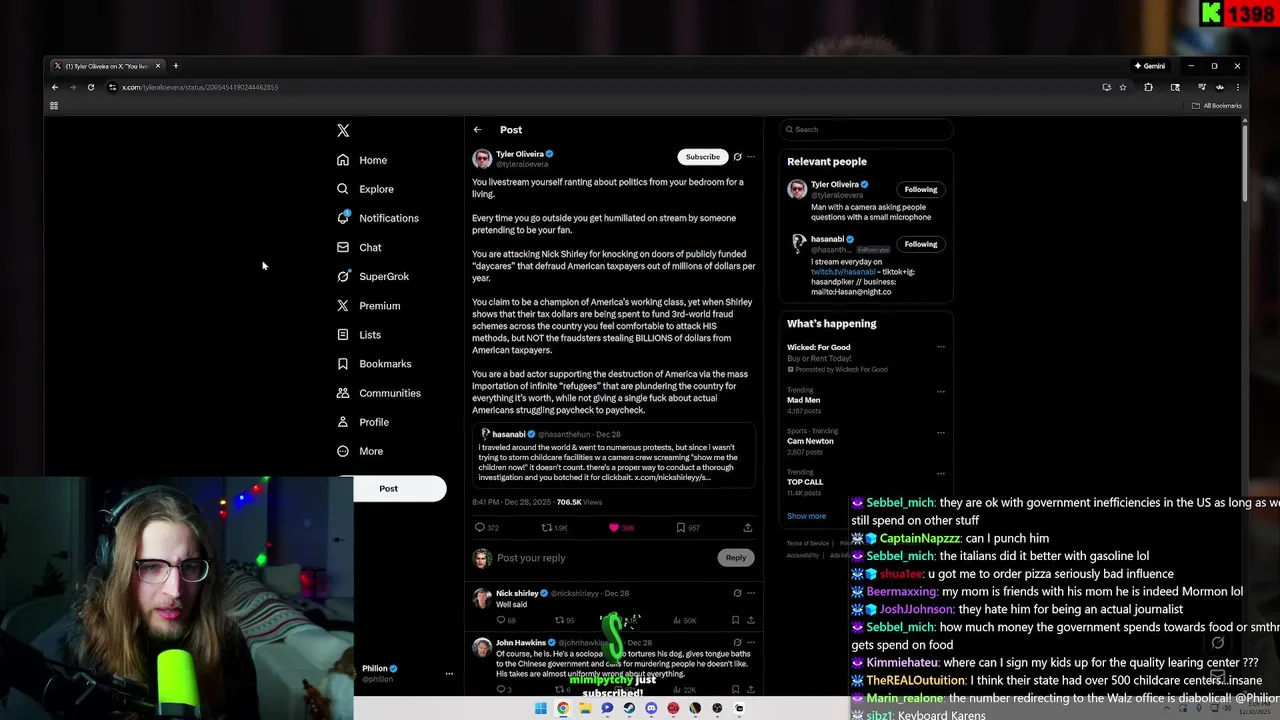Open Chat in X sidebar
Image resolution: width=1280 pixels, height=720 pixels.
359,247
